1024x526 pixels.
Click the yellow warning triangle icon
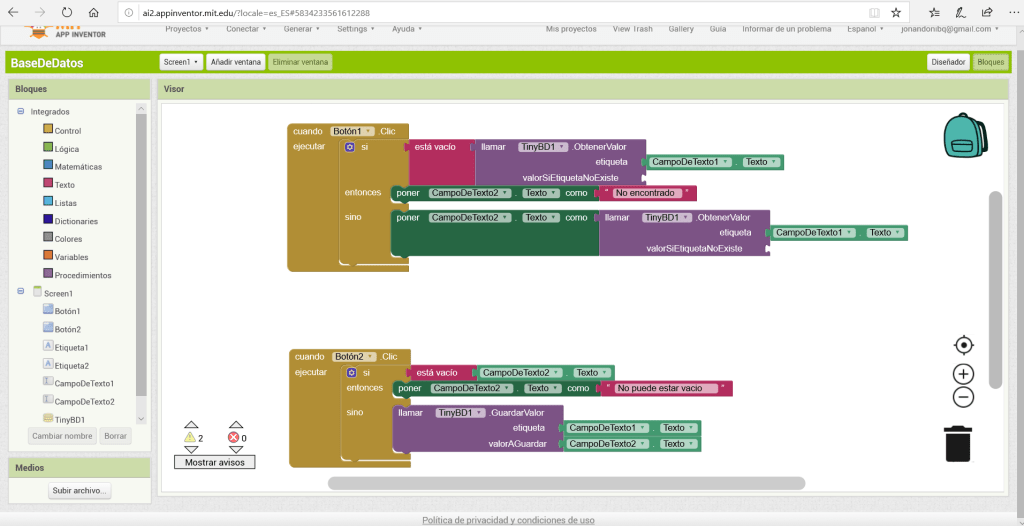[189, 437]
